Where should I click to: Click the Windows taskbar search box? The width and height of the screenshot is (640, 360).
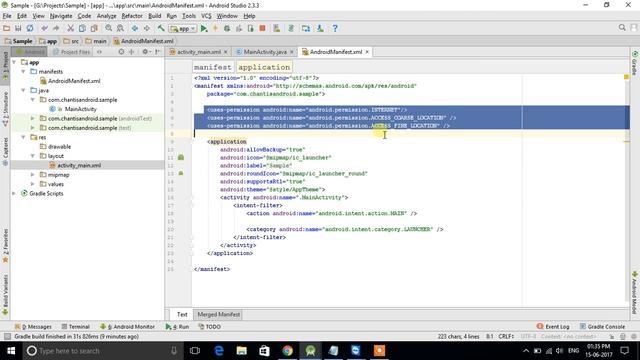tap(102, 351)
